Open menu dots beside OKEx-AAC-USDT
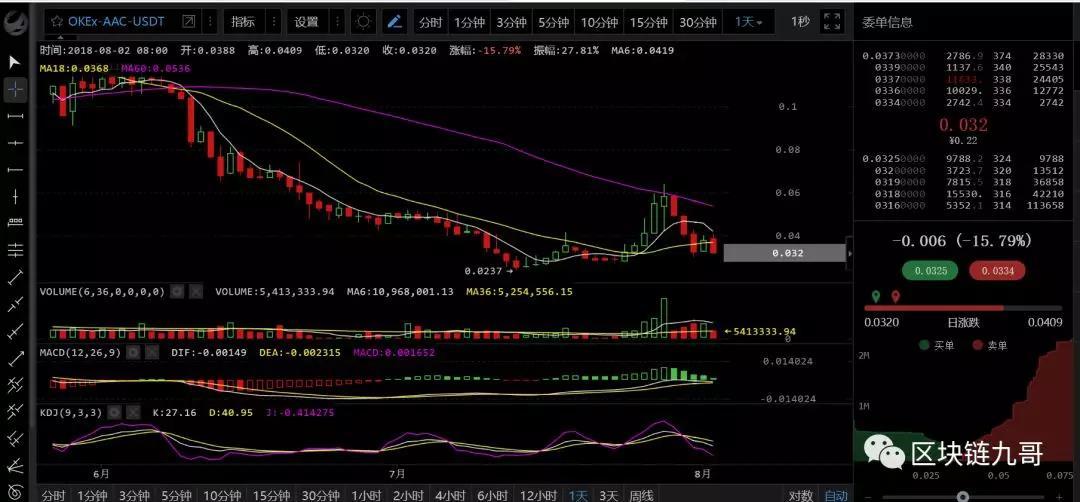Screen dimensions: 1080x502 (209, 21)
